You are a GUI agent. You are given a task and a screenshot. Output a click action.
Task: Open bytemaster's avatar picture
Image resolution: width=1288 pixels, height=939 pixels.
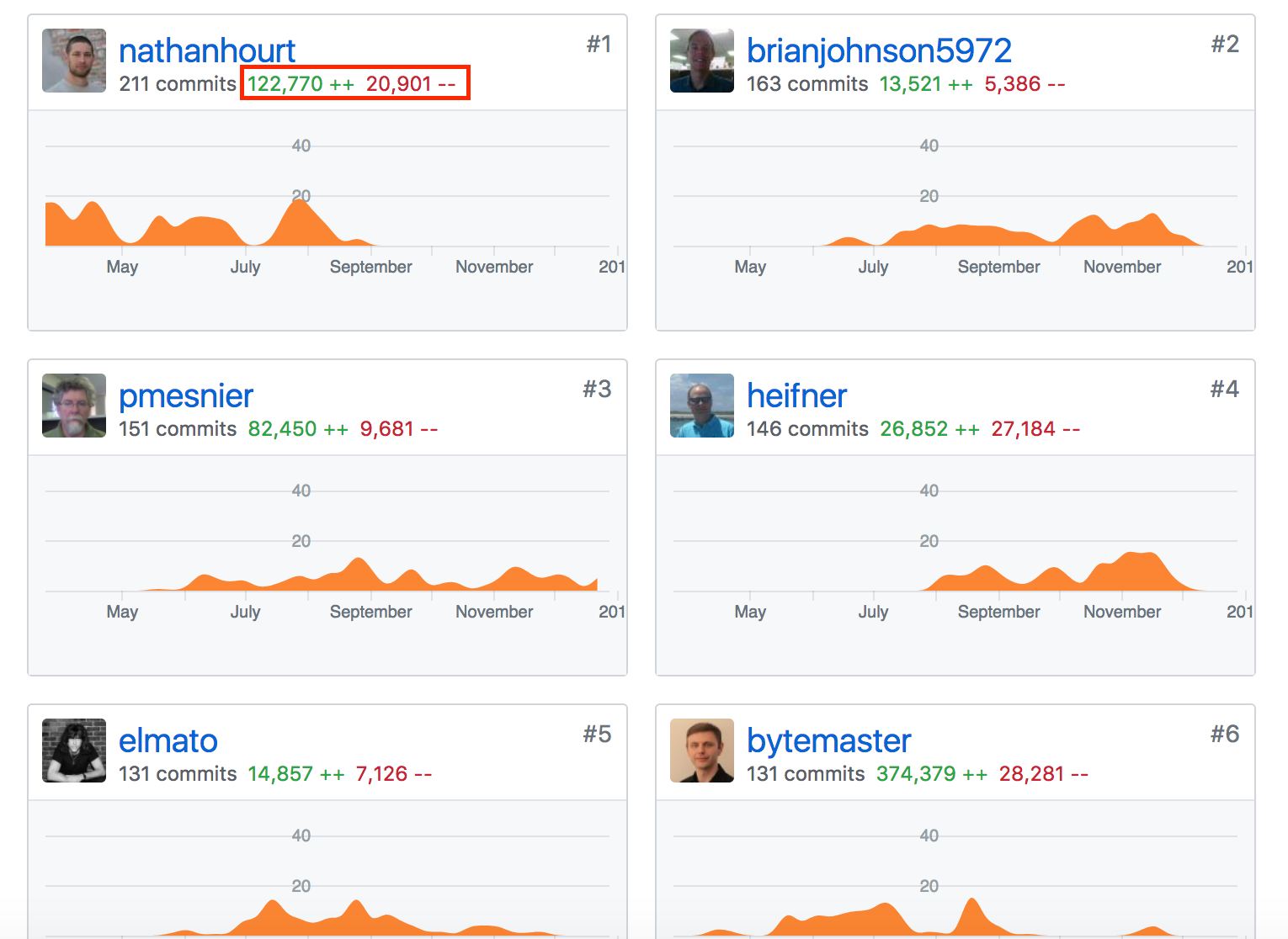click(702, 751)
